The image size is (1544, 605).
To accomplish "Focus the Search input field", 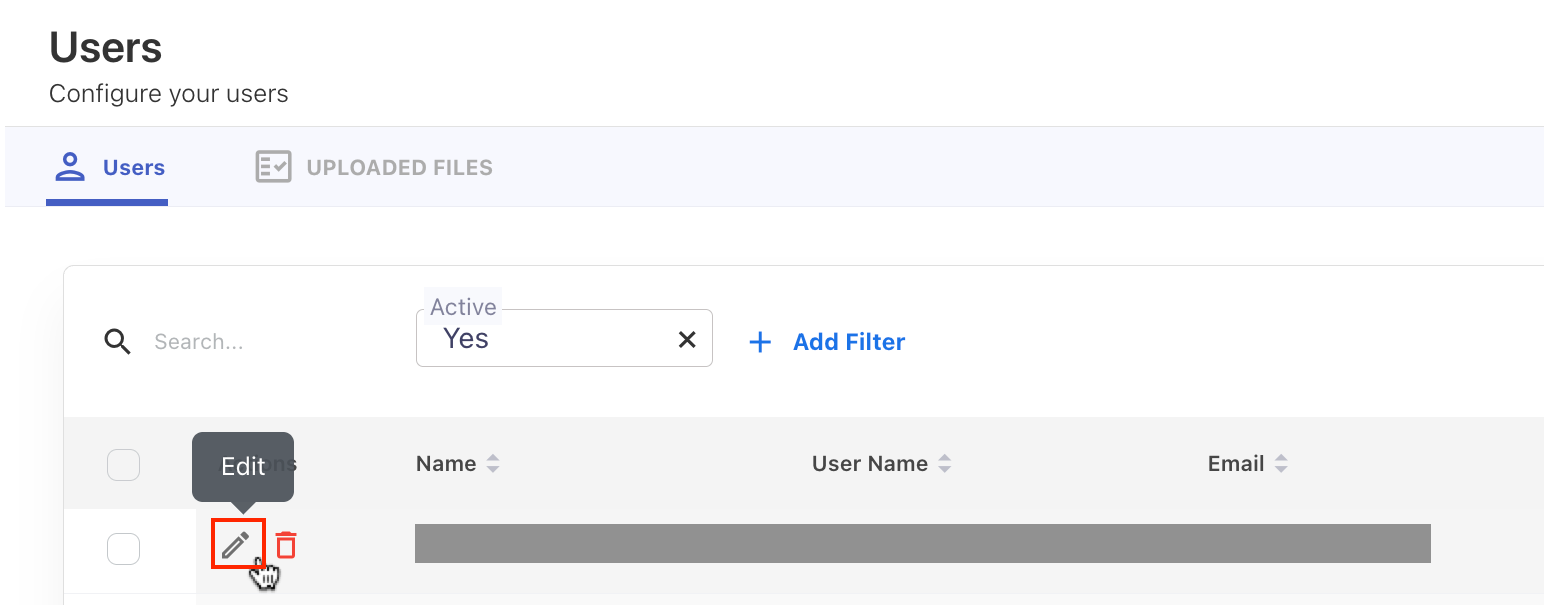I will pyautogui.click(x=260, y=342).
